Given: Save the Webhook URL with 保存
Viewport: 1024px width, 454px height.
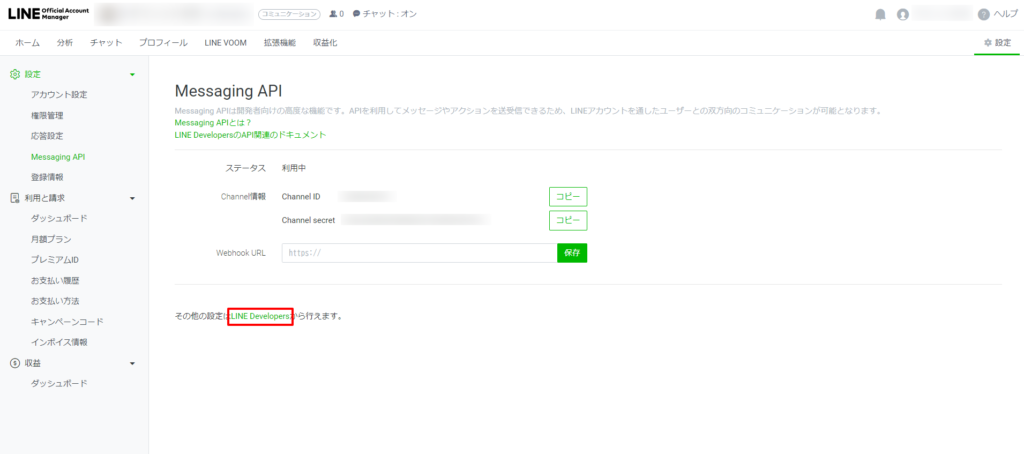Looking at the screenshot, I should pos(572,253).
